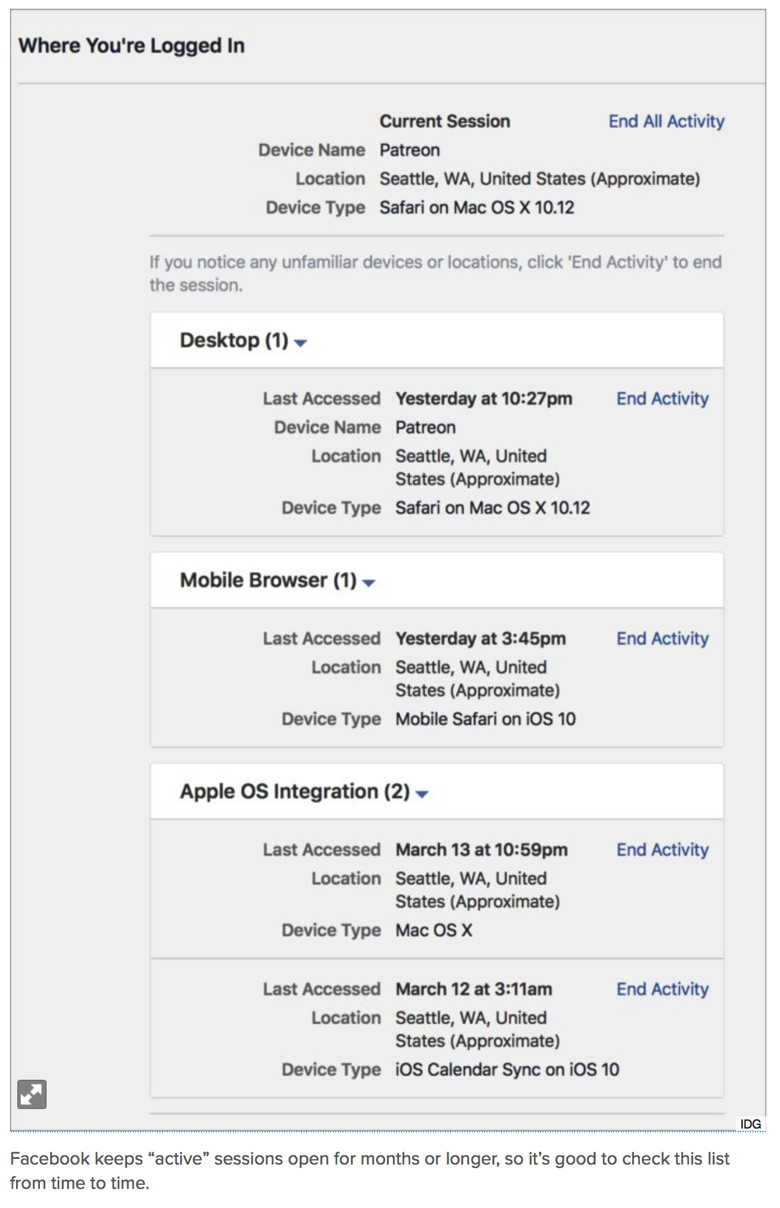The width and height of the screenshot is (780, 1208).
Task: End activity for the Mobile Safari session
Action: coord(662,638)
